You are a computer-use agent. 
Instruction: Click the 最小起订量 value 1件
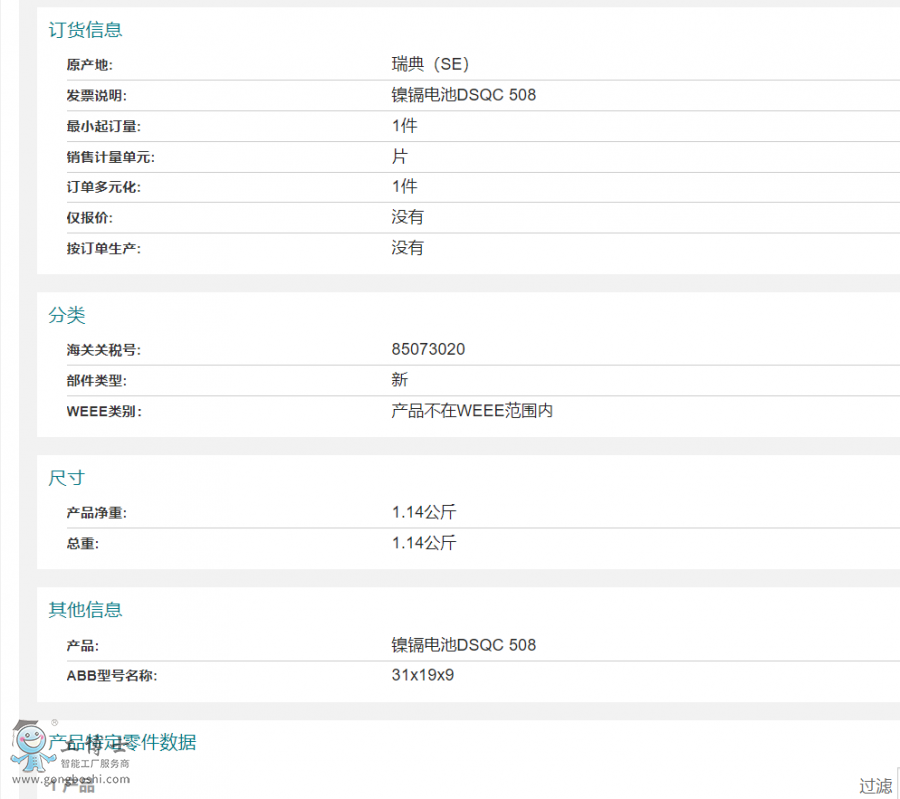click(404, 126)
